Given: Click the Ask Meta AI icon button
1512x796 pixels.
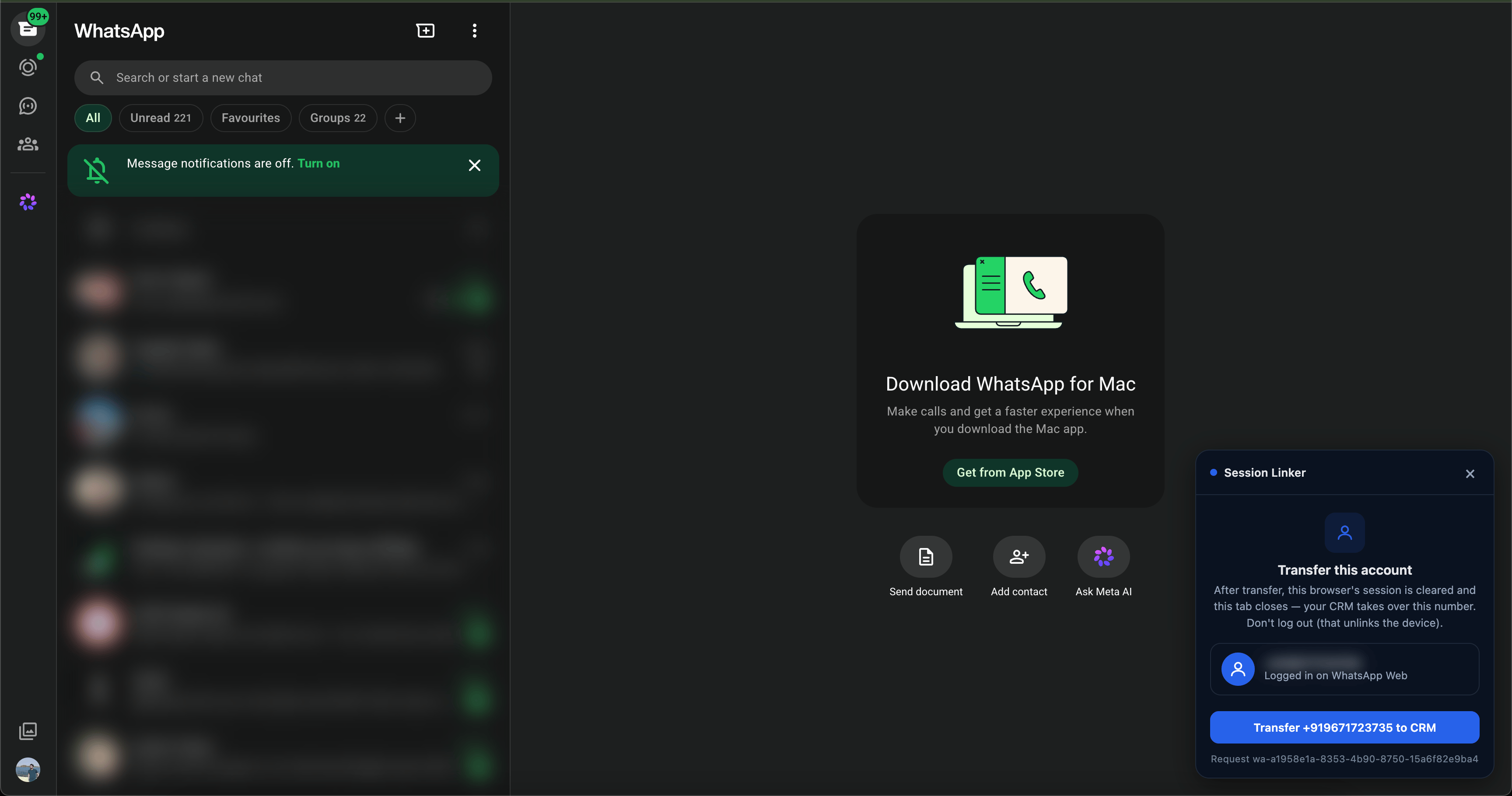Looking at the screenshot, I should pos(1103,557).
